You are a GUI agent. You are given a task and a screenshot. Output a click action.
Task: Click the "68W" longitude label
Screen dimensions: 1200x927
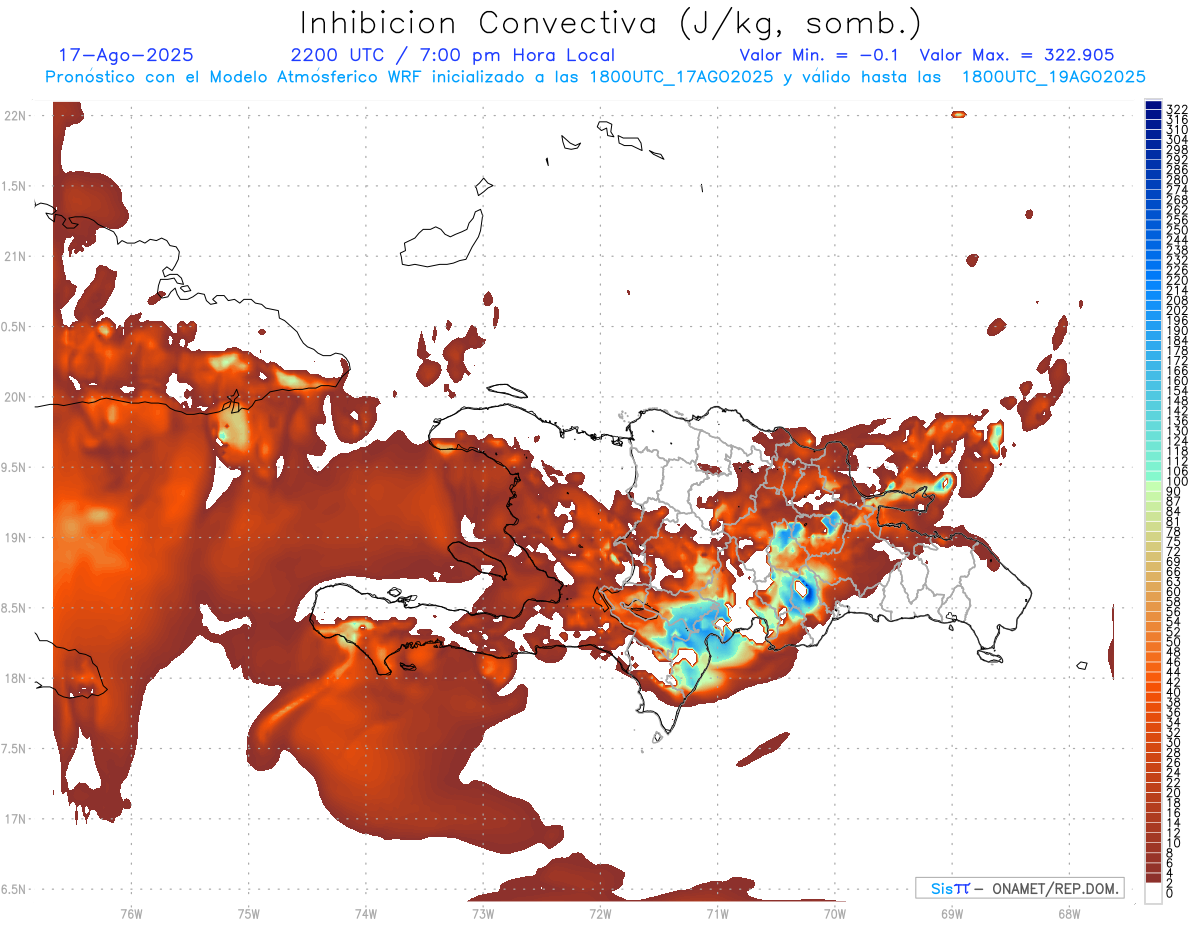1068,913
